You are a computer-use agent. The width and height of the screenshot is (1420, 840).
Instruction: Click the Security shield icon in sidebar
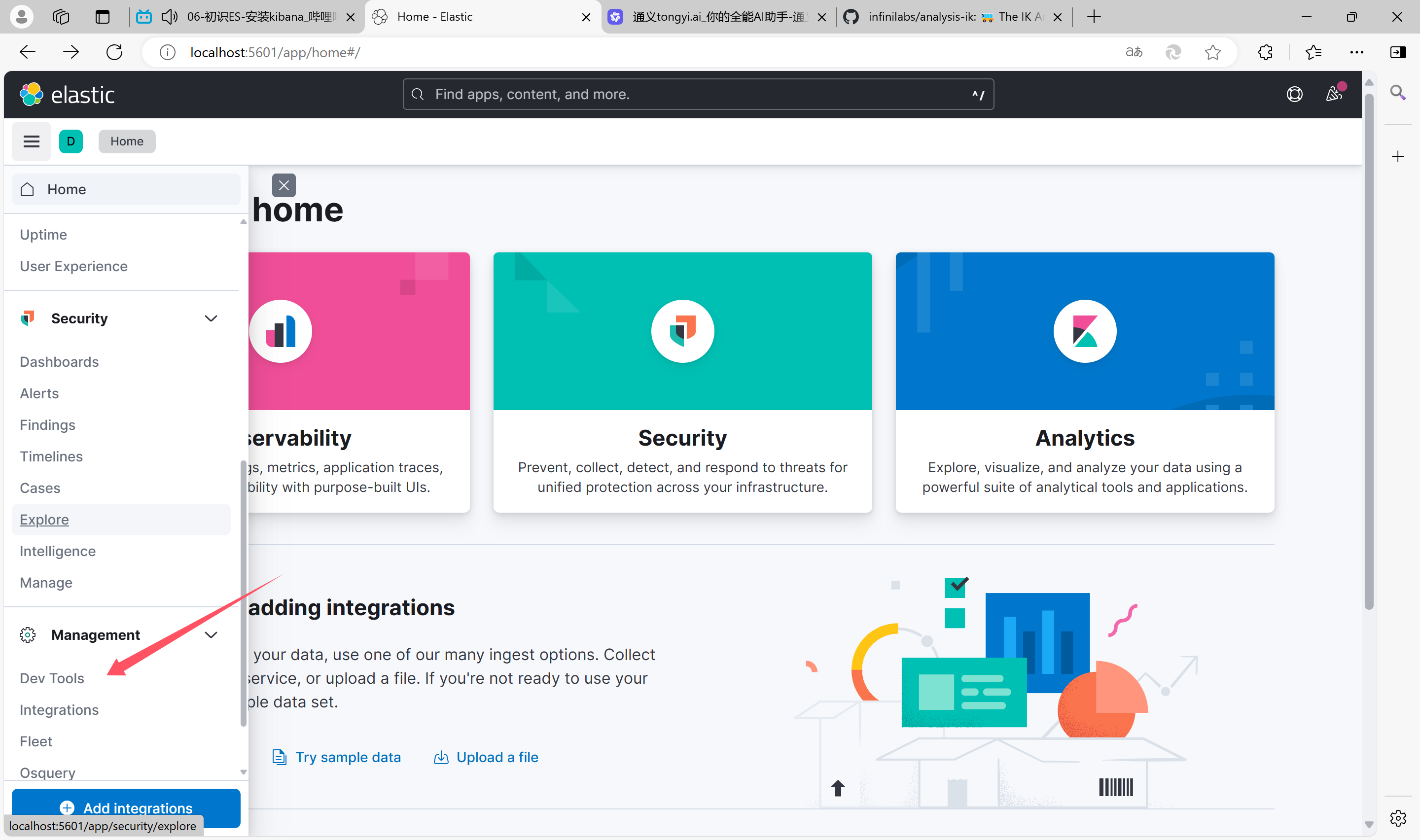(27, 318)
